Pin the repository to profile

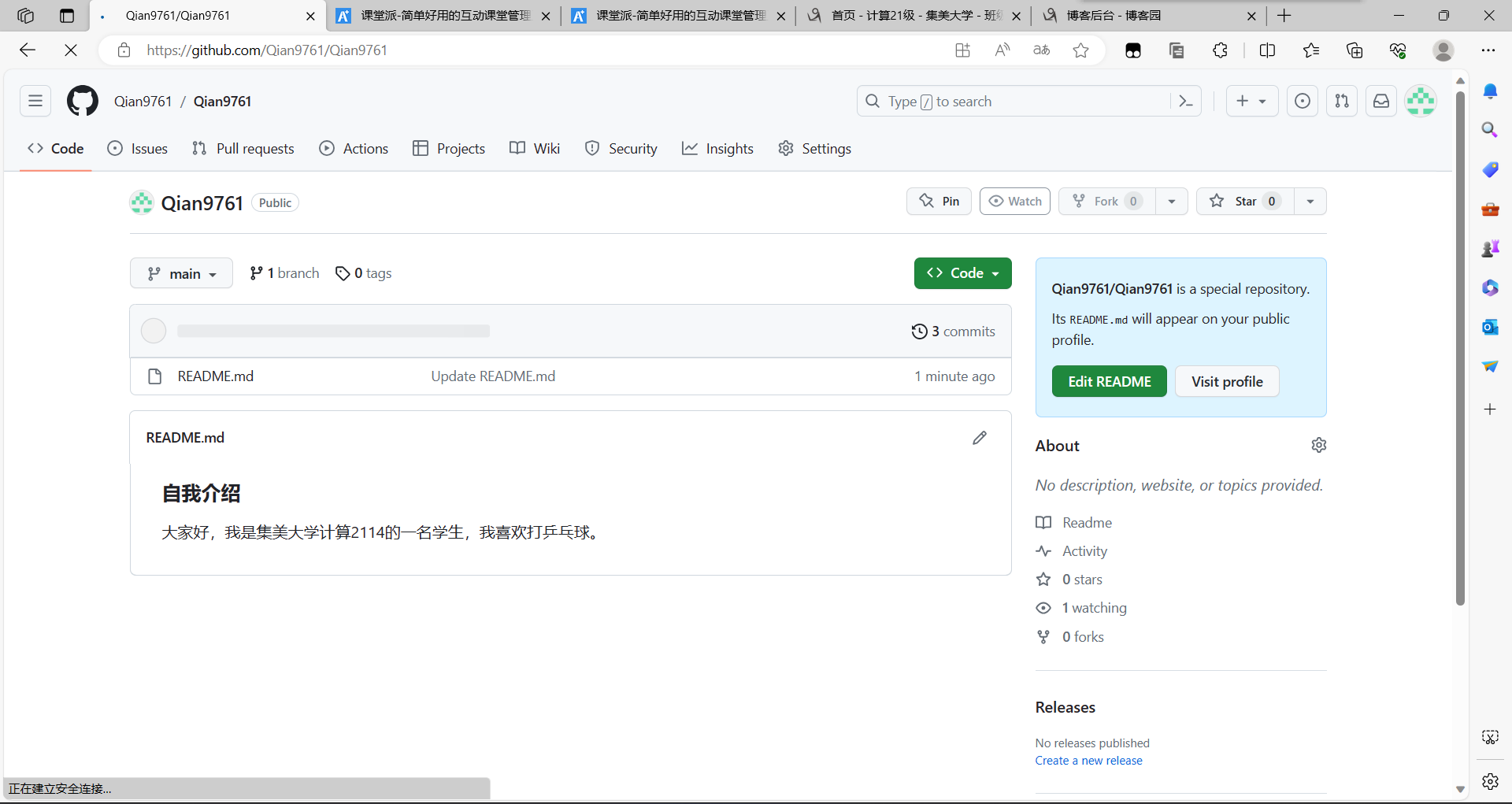[x=939, y=202]
